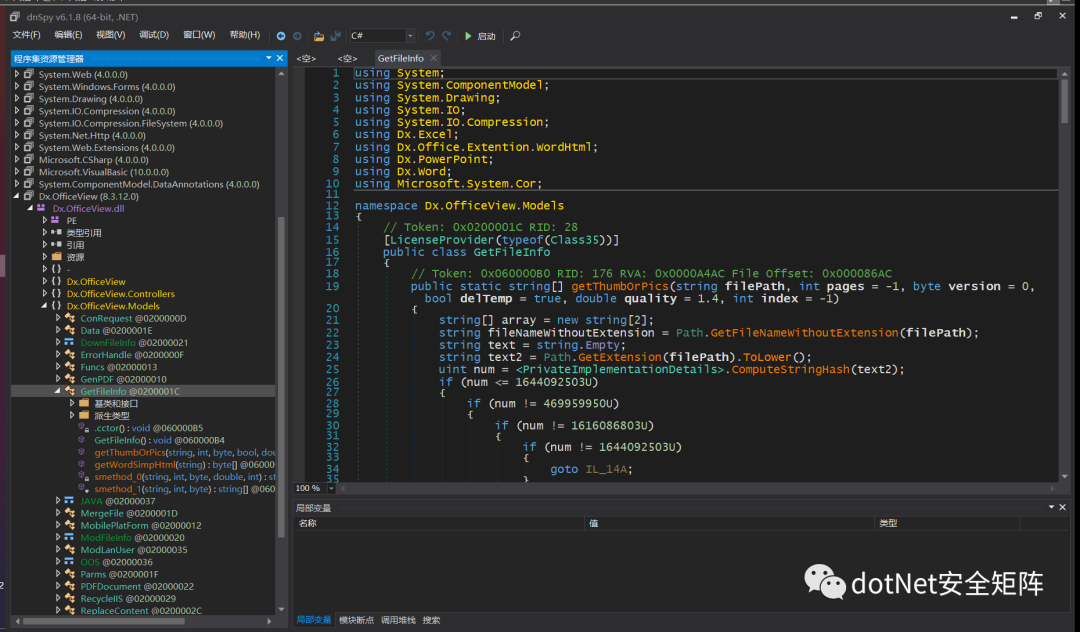
Task: Collapse the GetFileInfo class node
Action: 58,391
